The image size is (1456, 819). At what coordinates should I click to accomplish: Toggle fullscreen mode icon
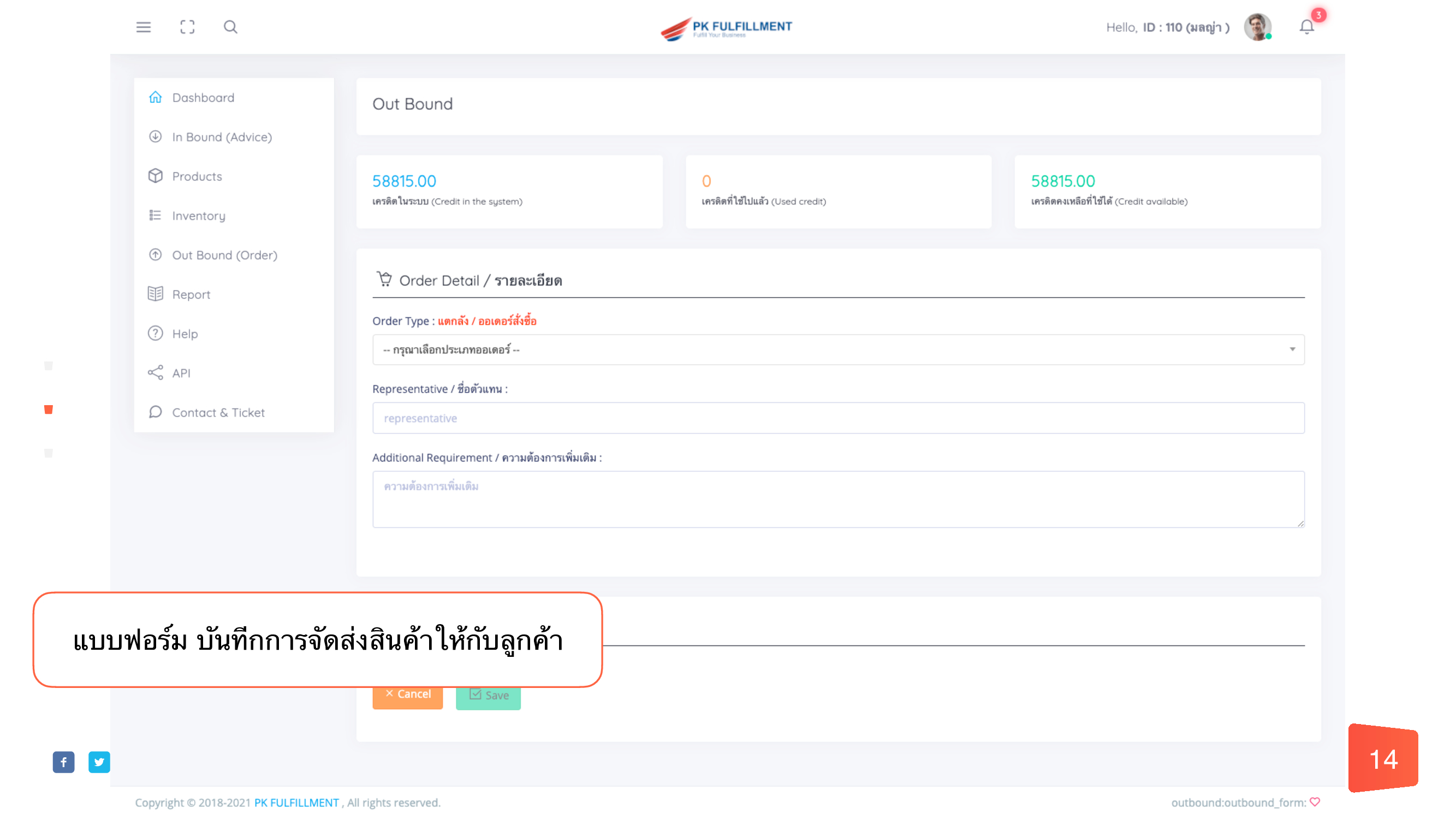coord(187,27)
